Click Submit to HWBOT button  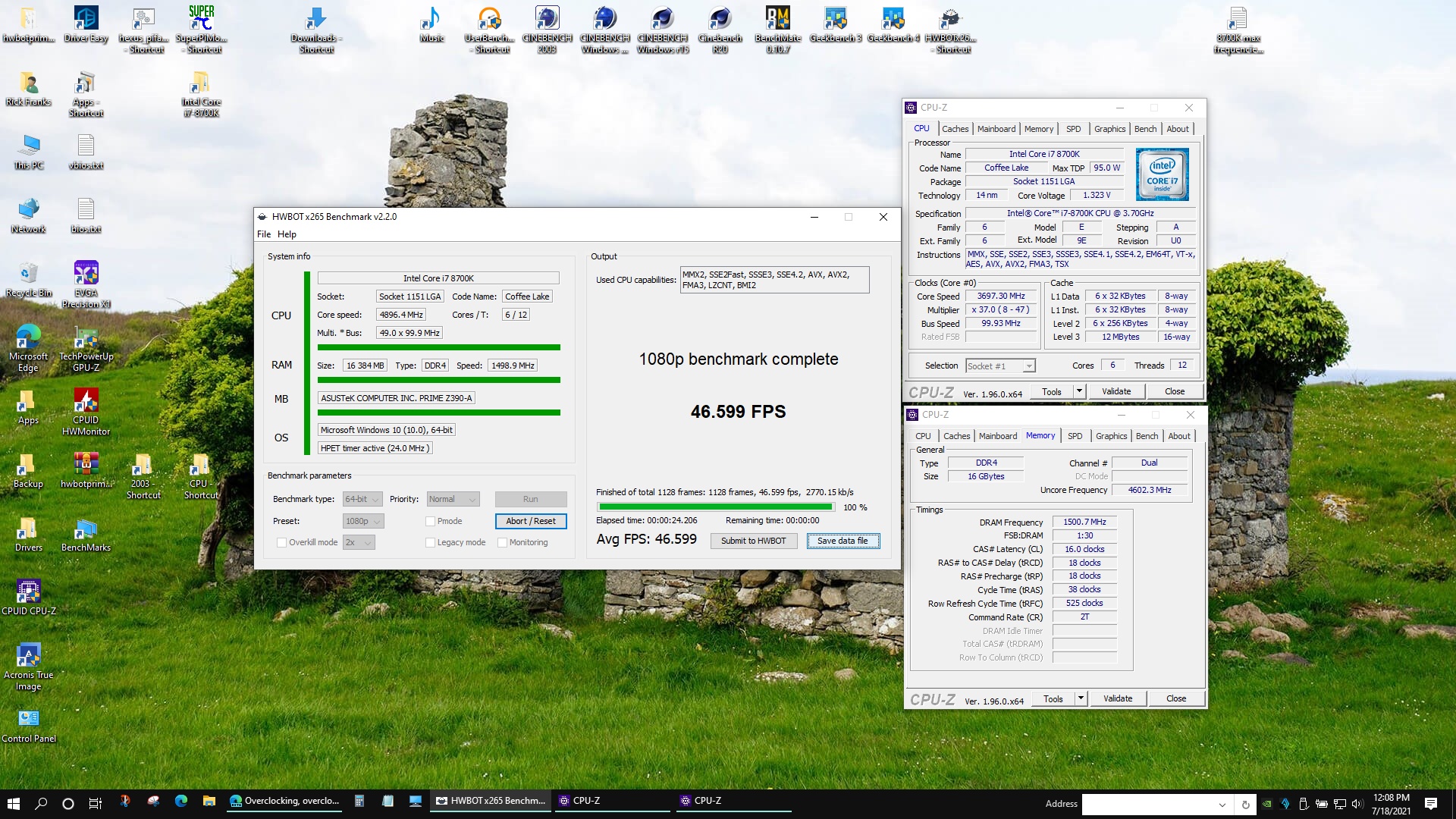(x=753, y=541)
